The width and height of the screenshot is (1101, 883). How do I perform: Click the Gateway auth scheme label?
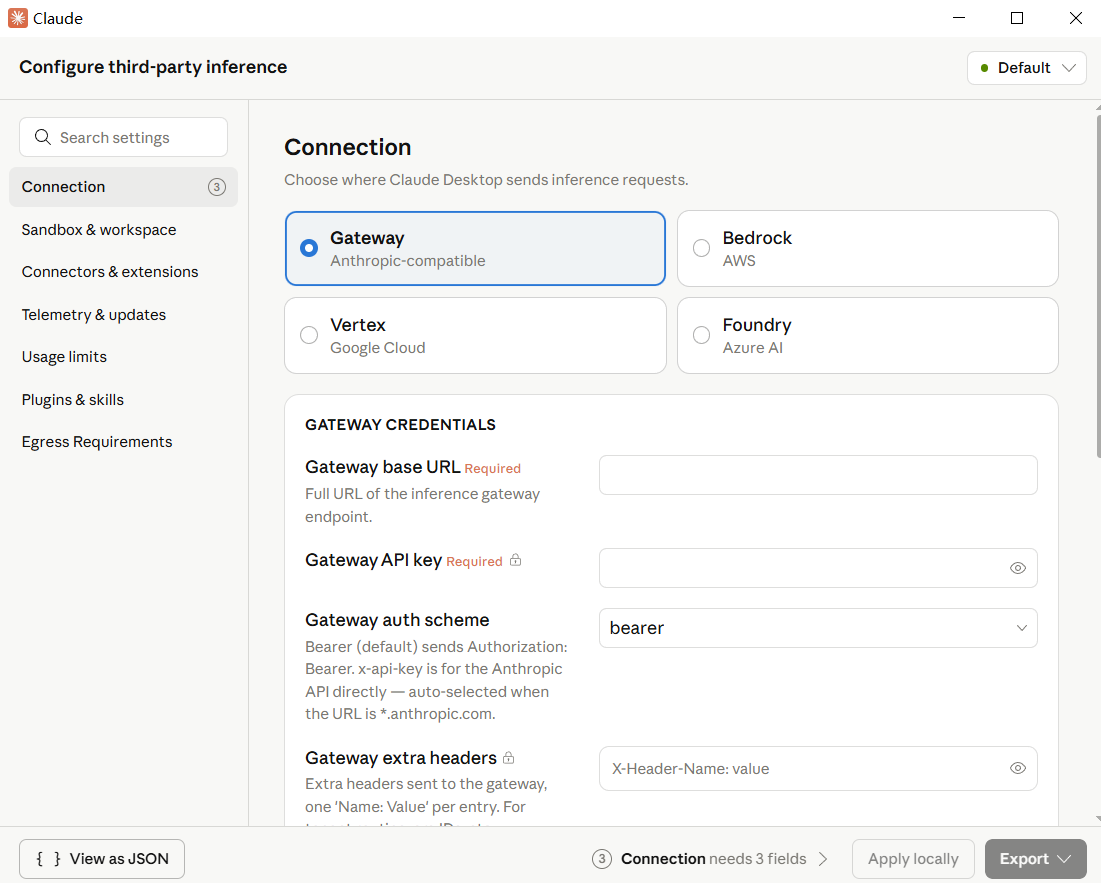397,620
